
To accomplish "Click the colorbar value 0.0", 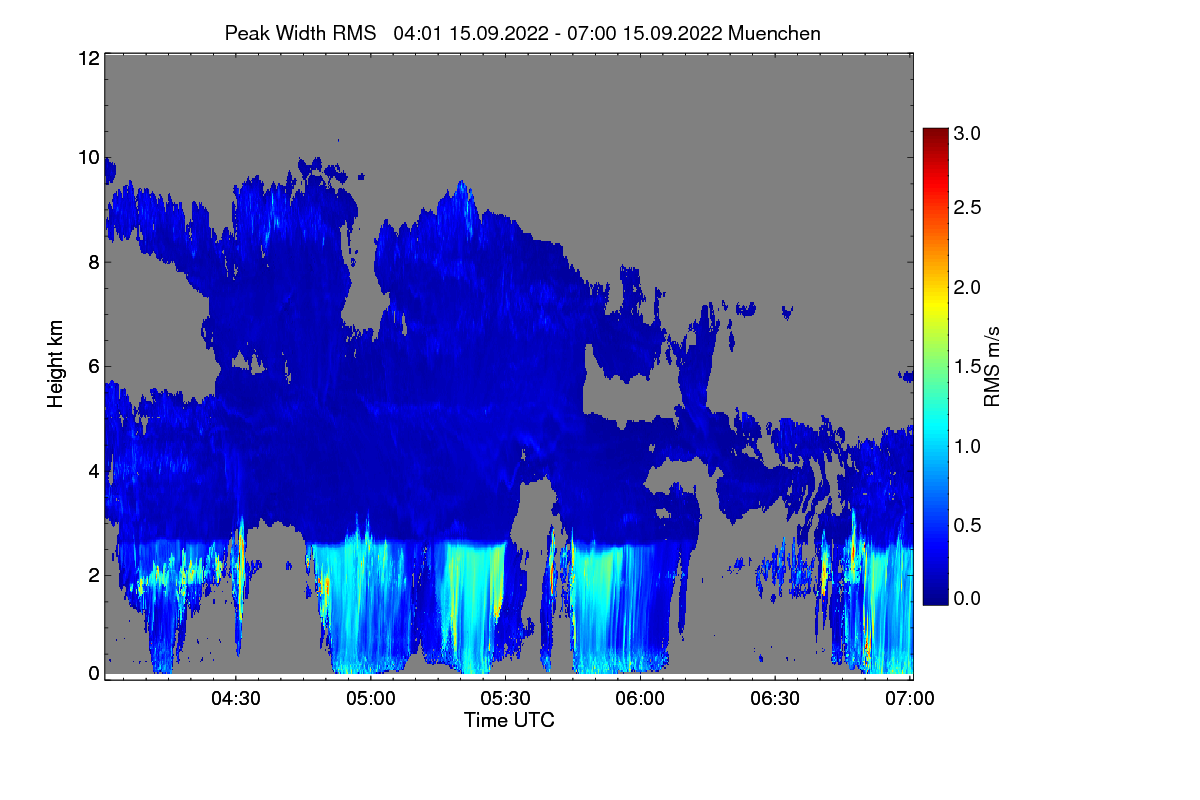I will (968, 598).
